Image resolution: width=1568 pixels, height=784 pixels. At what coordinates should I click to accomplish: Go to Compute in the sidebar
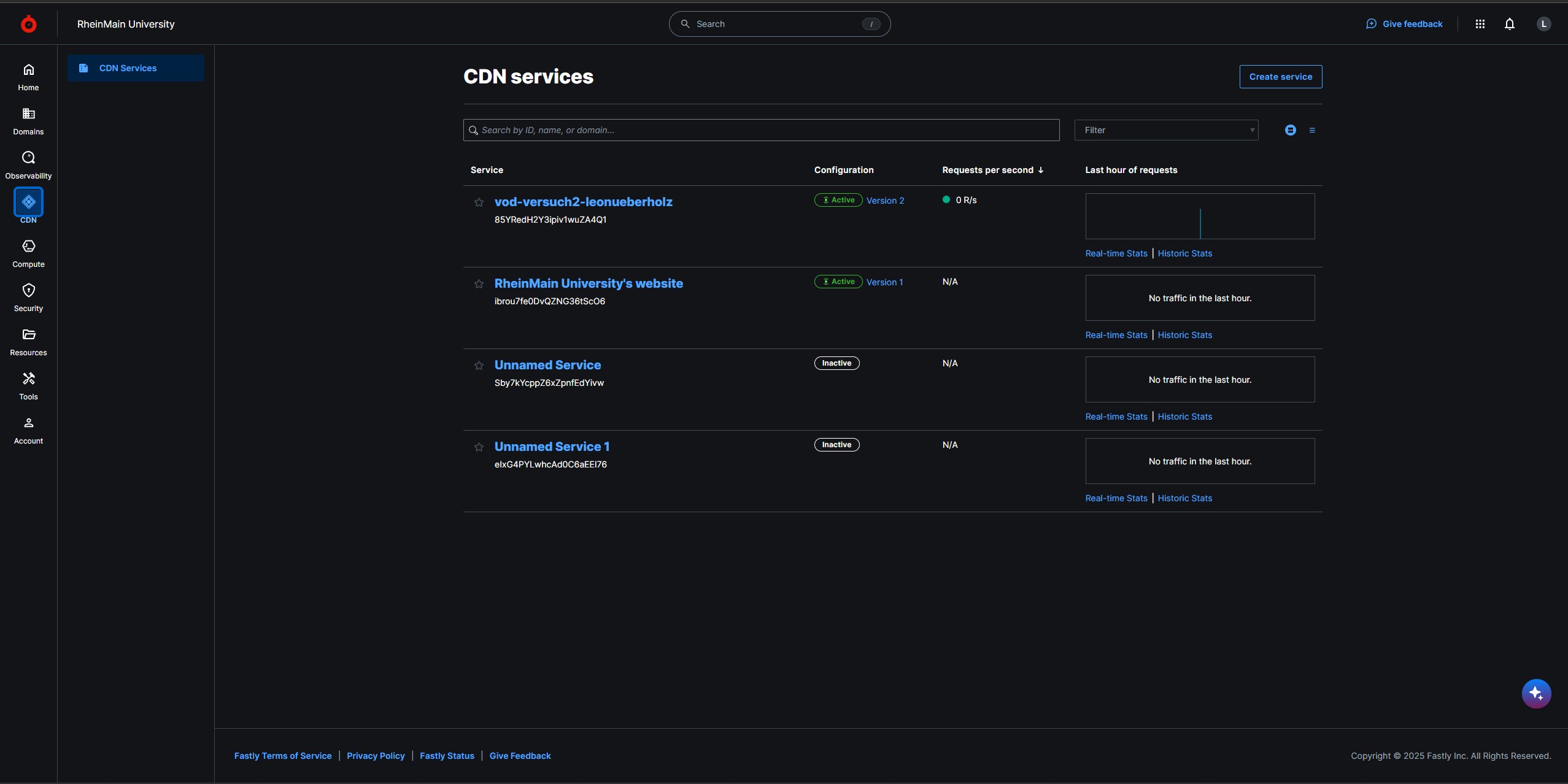28,253
